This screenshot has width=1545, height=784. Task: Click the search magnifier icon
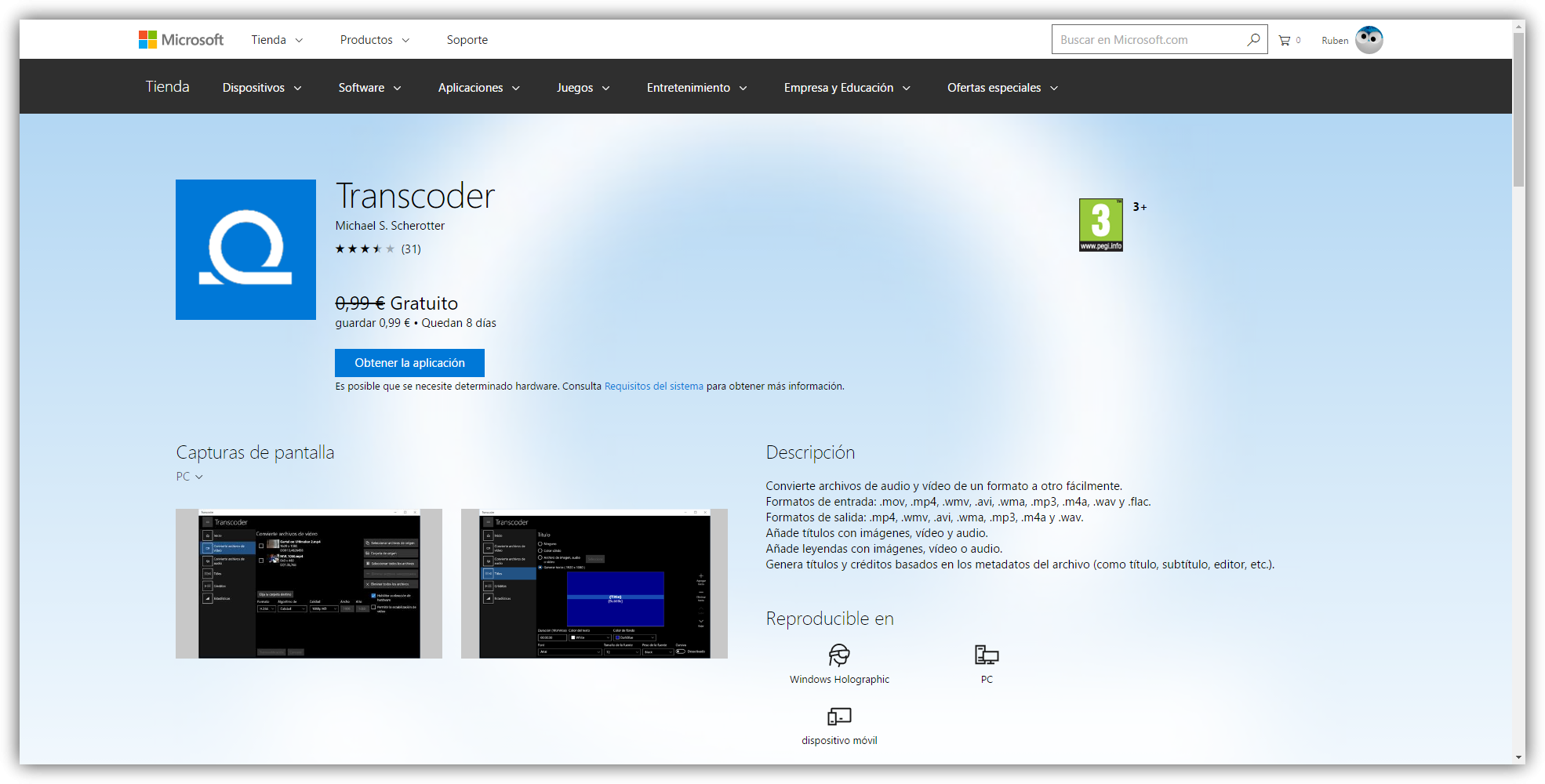tap(1253, 39)
